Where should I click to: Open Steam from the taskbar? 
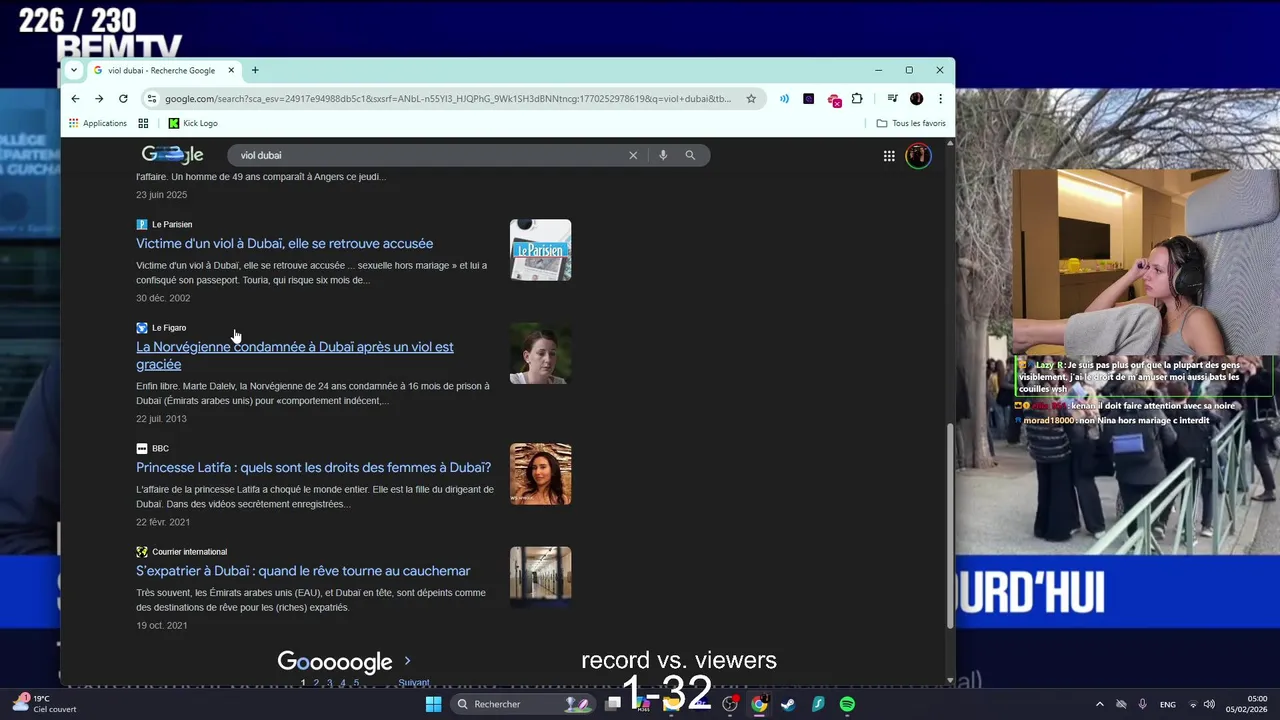pyautogui.click(x=788, y=704)
